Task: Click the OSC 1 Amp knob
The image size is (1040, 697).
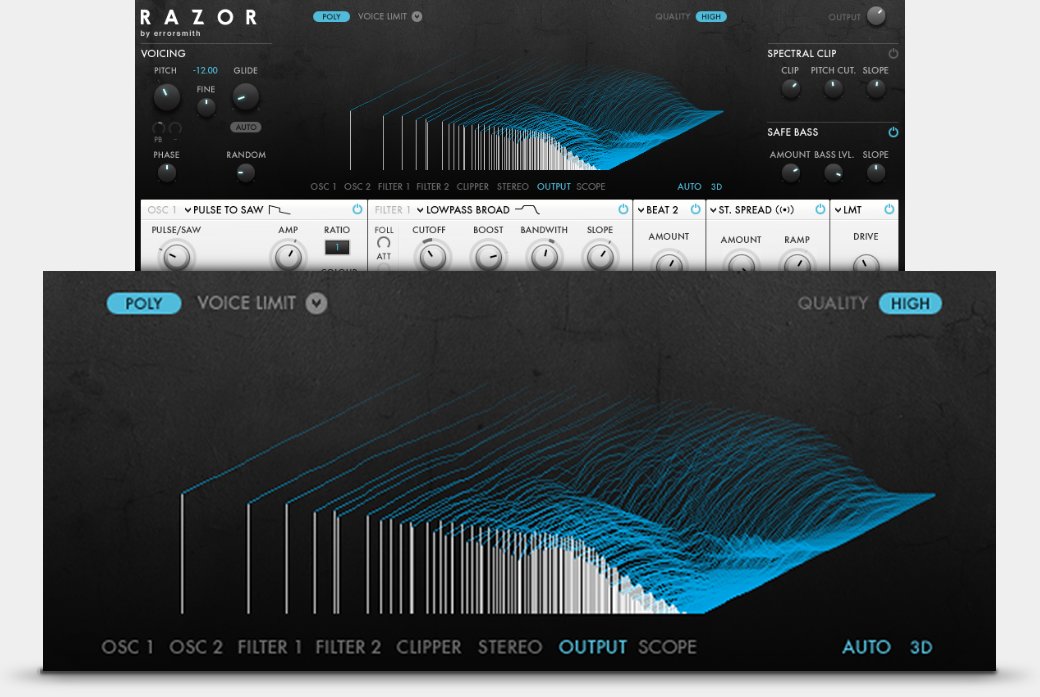Action: pos(288,257)
